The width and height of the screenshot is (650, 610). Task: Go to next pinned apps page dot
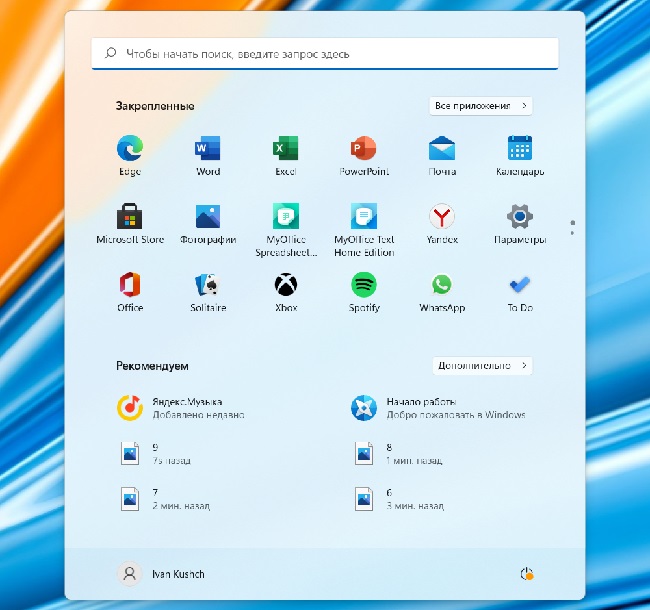572,233
